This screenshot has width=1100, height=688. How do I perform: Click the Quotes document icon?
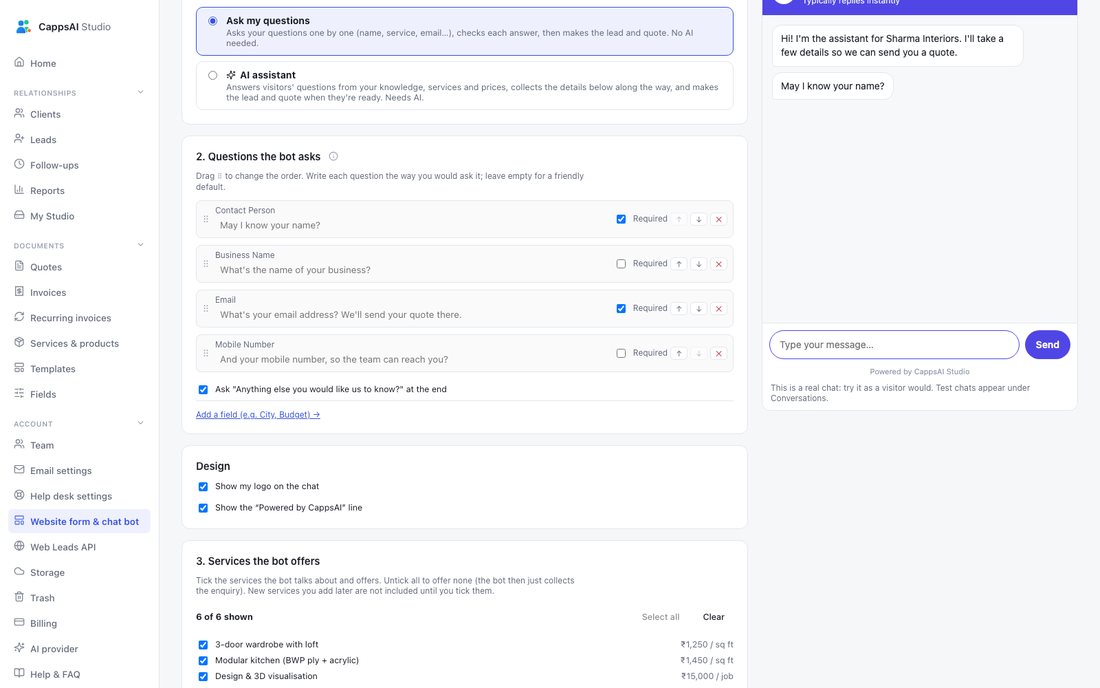click(19, 267)
